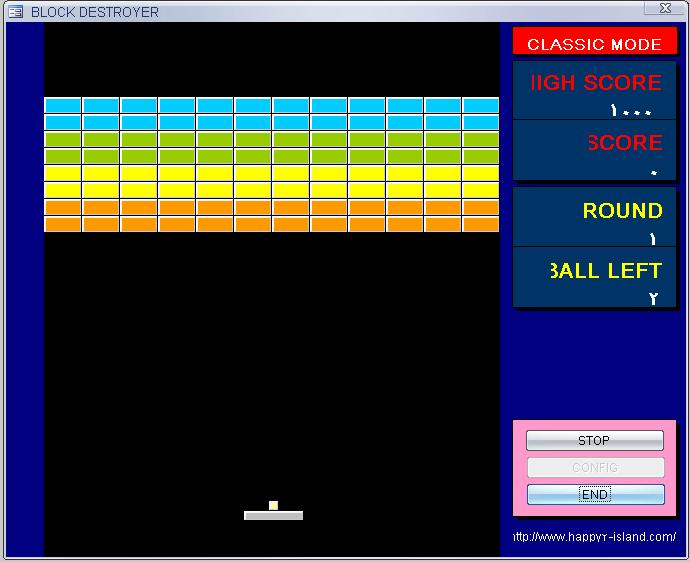Screen dimensions: 690x562
Task: Click the STOP button
Action: pyautogui.click(x=595, y=441)
